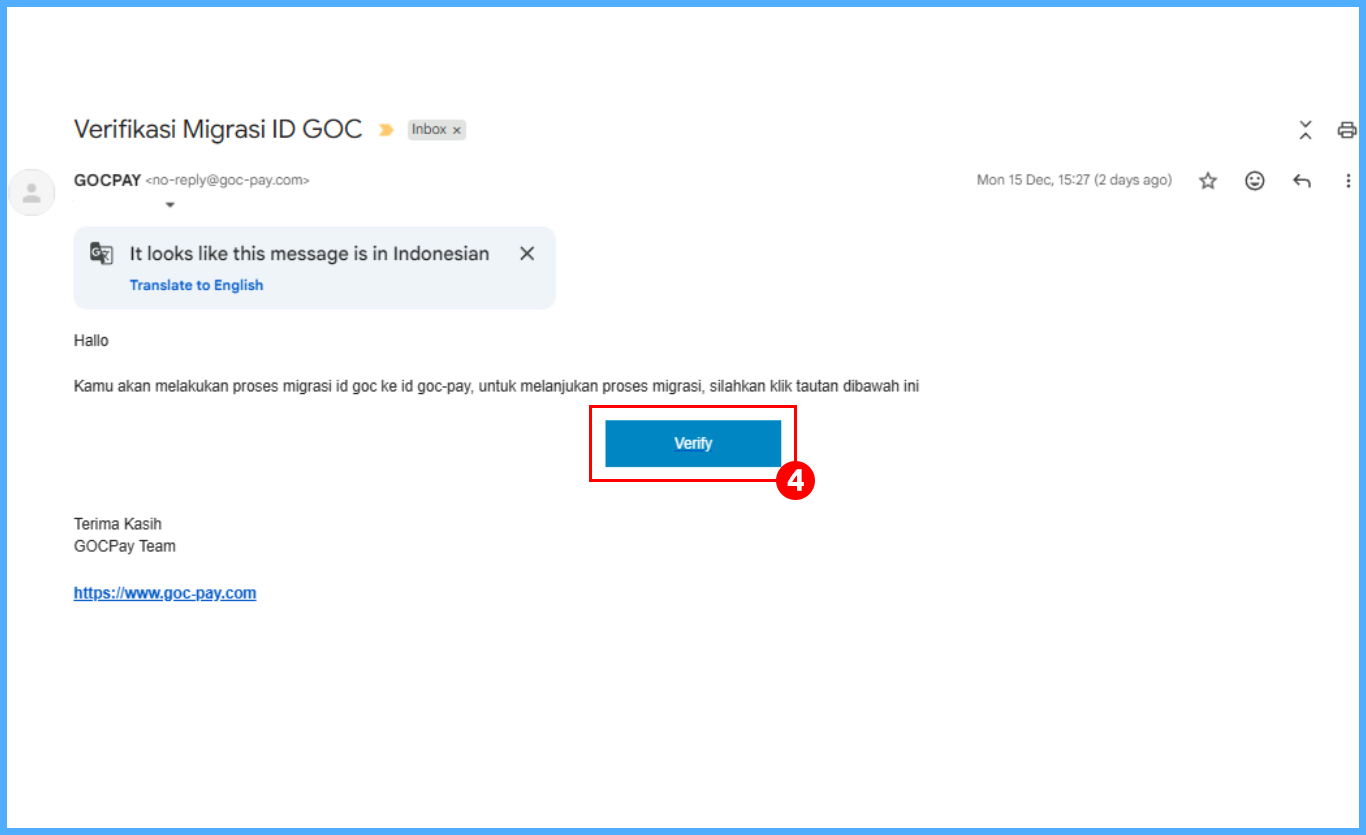1366x835 pixels.
Task: Click Translate to English
Action: click(196, 285)
